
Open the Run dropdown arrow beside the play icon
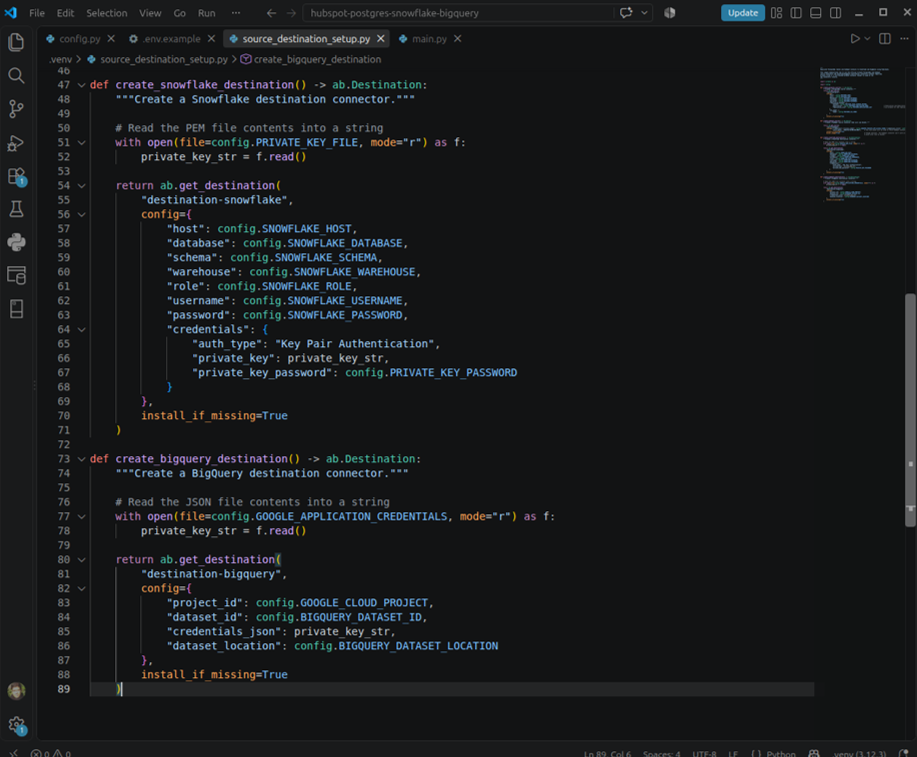[x=867, y=39]
